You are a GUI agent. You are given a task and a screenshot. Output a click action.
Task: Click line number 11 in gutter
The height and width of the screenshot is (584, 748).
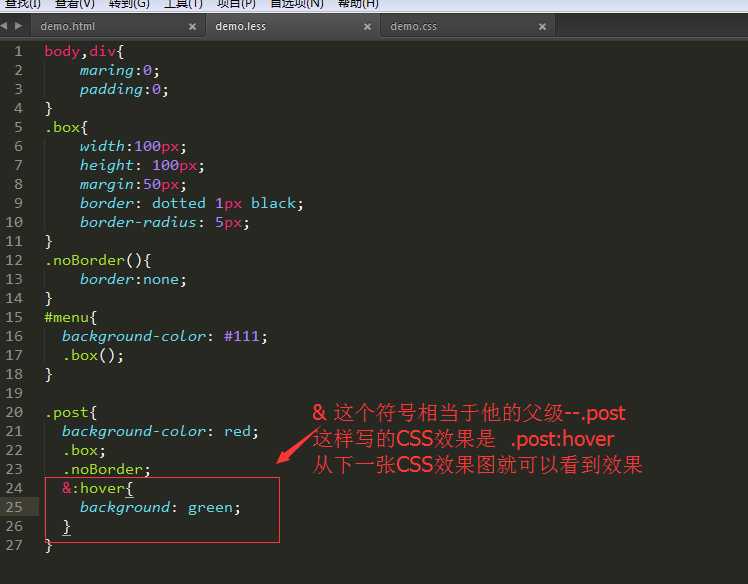14,241
